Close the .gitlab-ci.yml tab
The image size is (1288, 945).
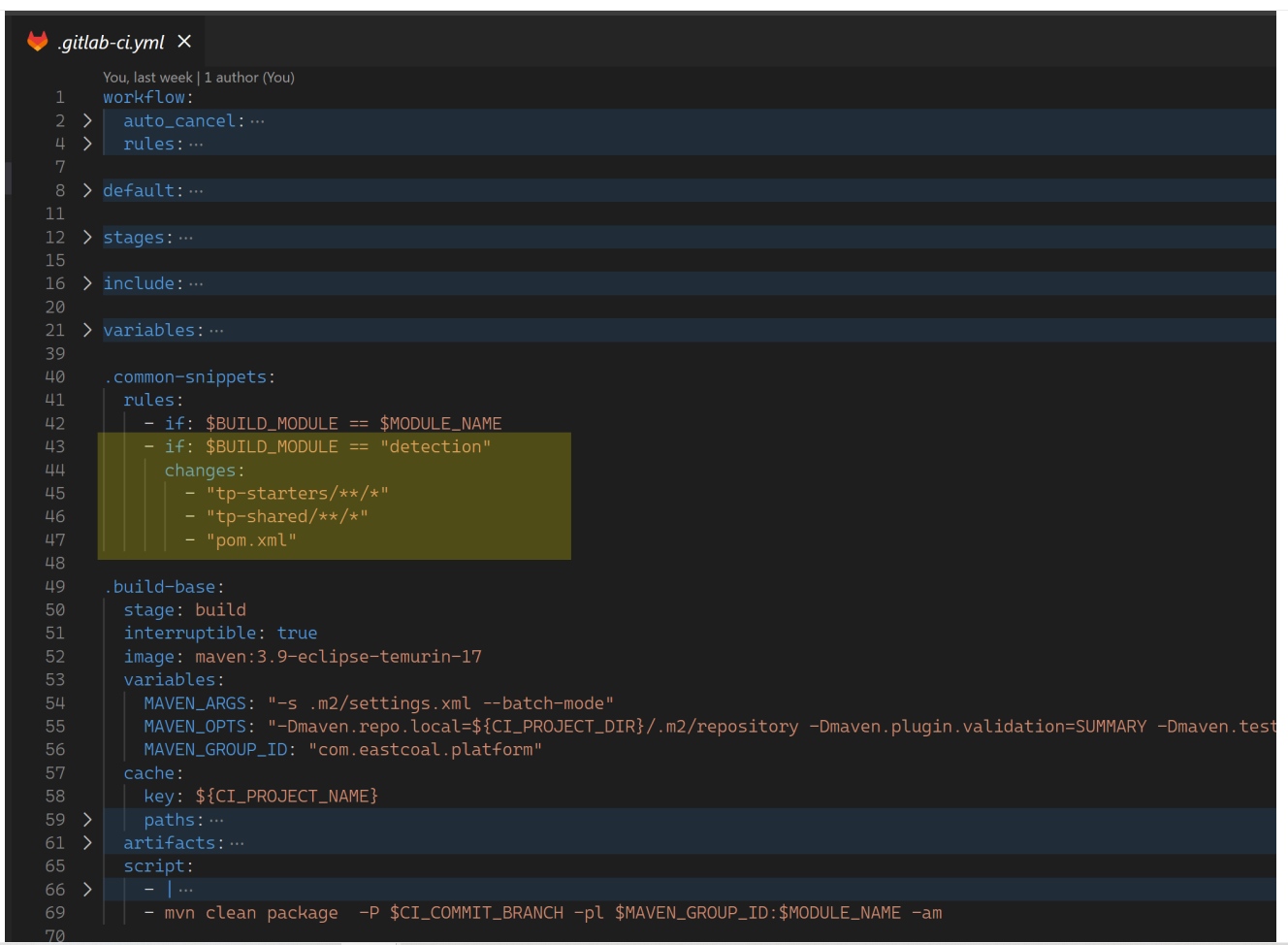[x=184, y=42]
